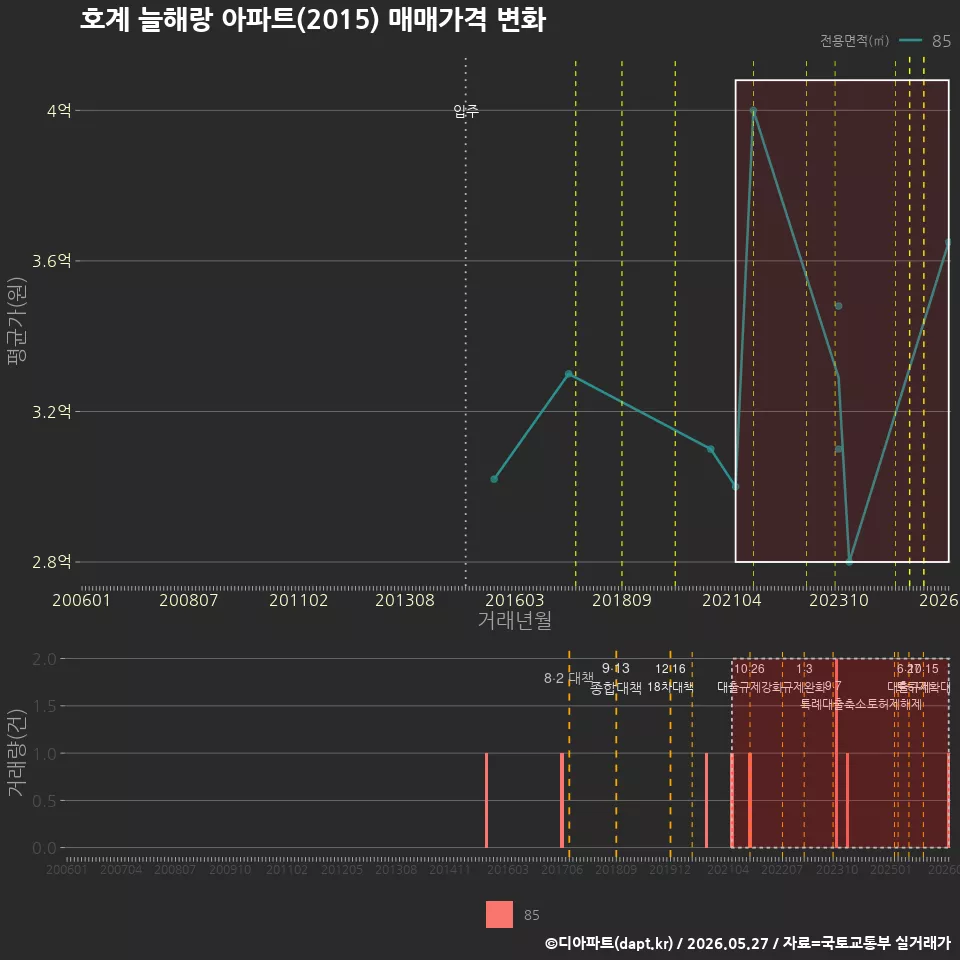The height and width of the screenshot is (960, 960).
Task: Click the teal line swatch in the top legend
Action: tap(910, 40)
